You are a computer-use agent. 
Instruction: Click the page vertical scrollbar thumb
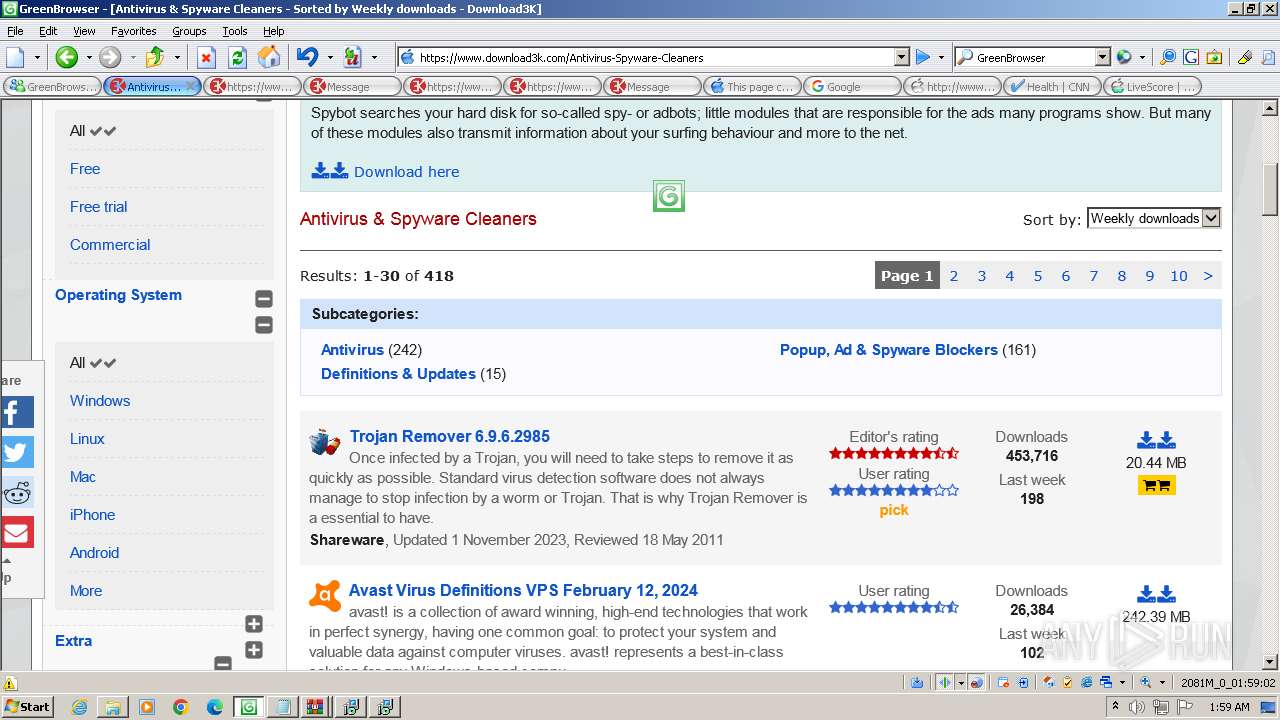(1270, 189)
